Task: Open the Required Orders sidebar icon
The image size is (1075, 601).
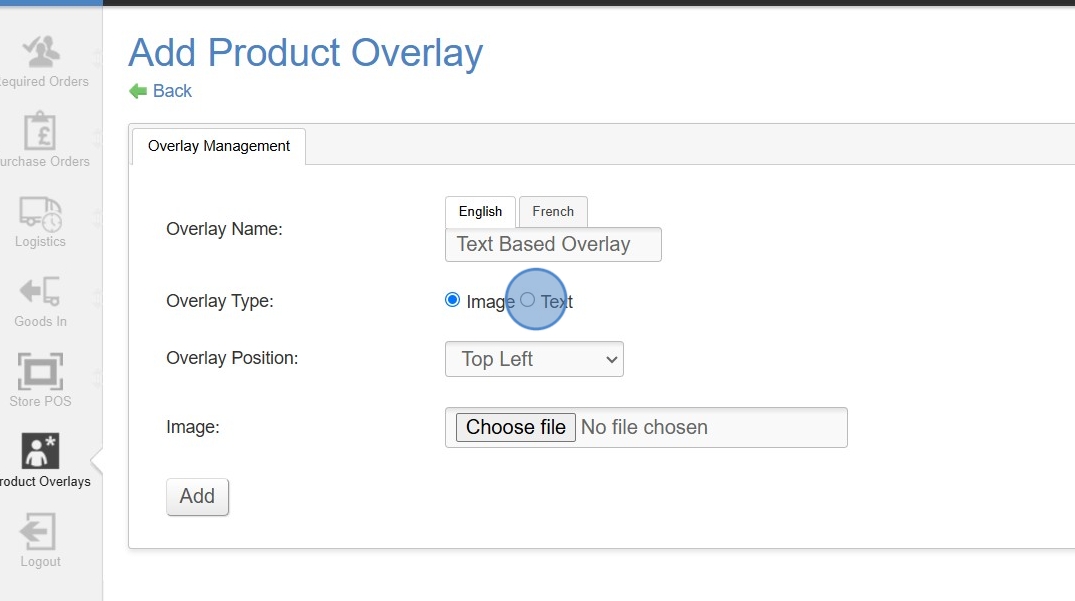Action: coord(41,51)
